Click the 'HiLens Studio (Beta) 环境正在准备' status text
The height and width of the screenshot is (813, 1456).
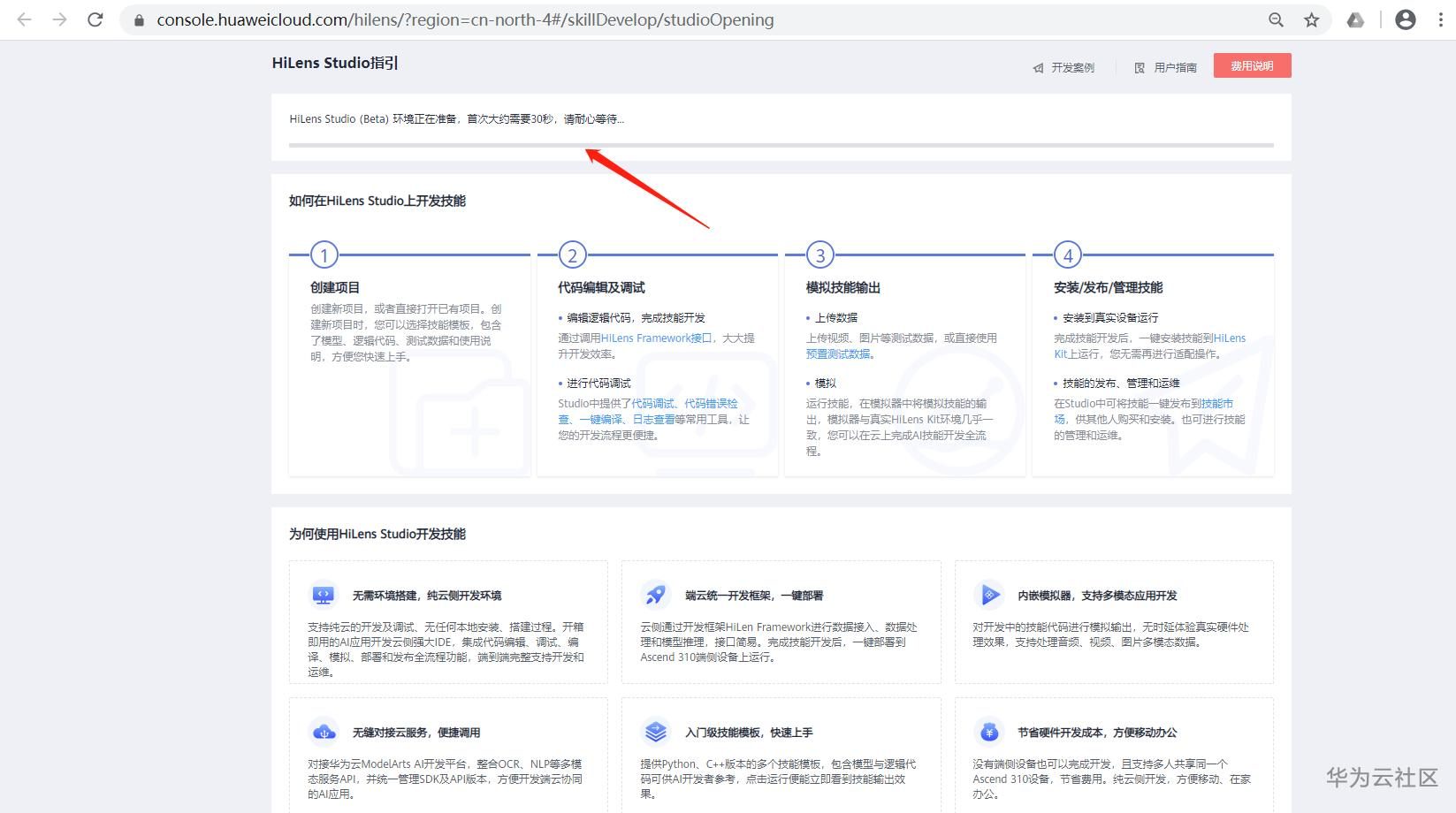click(x=456, y=119)
